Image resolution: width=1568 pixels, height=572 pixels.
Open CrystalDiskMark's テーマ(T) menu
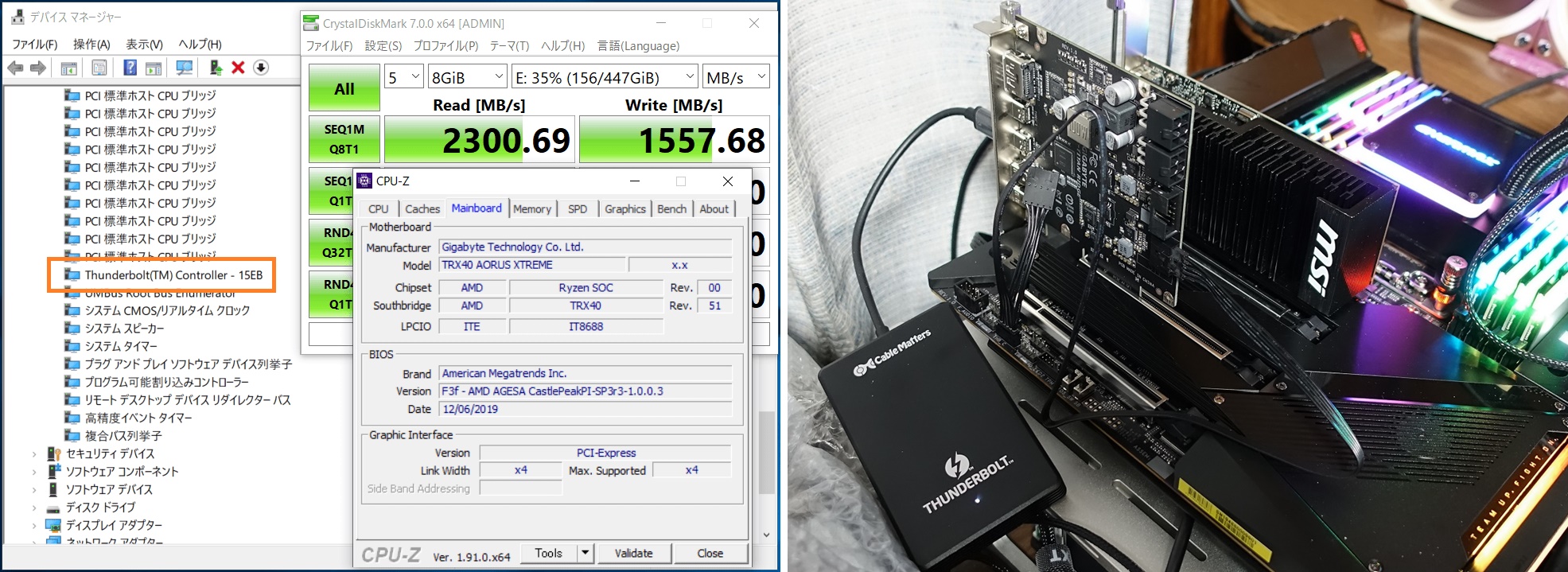tap(510, 46)
